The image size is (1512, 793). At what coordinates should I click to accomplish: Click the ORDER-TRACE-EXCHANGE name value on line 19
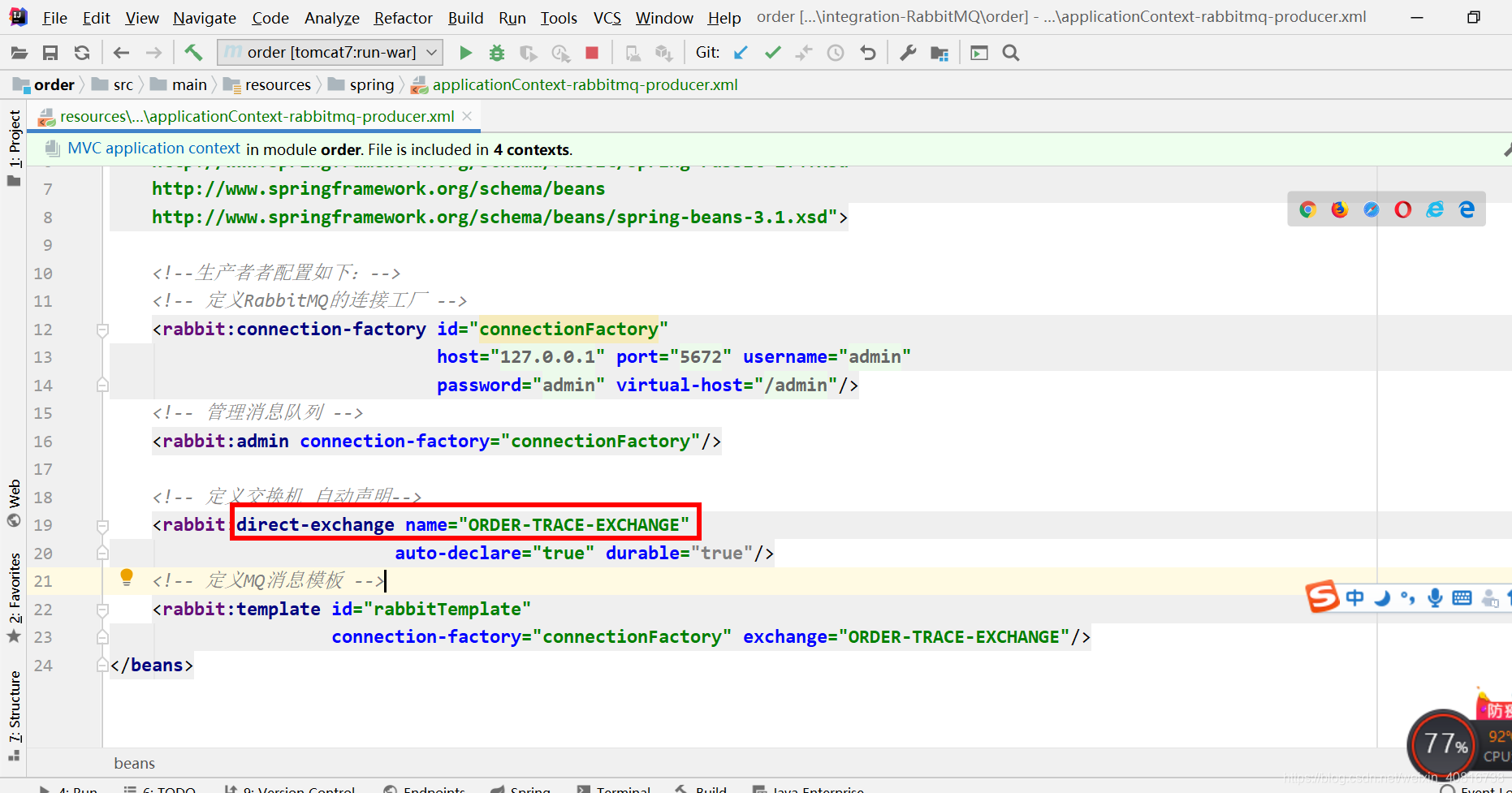pyautogui.click(x=574, y=525)
